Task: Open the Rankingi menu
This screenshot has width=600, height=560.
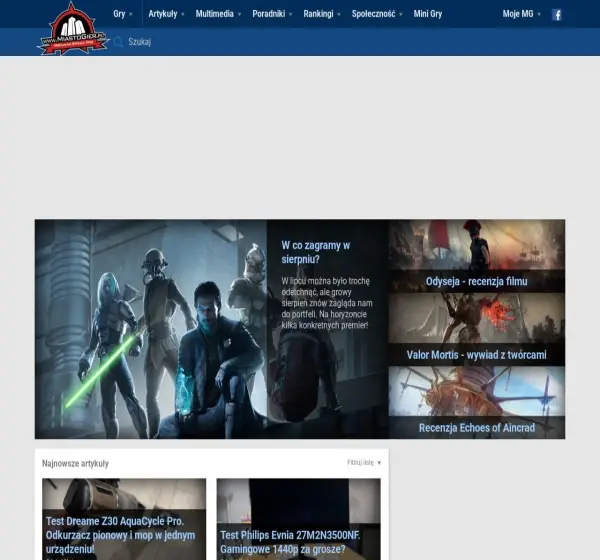Action: [x=318, y=14]
